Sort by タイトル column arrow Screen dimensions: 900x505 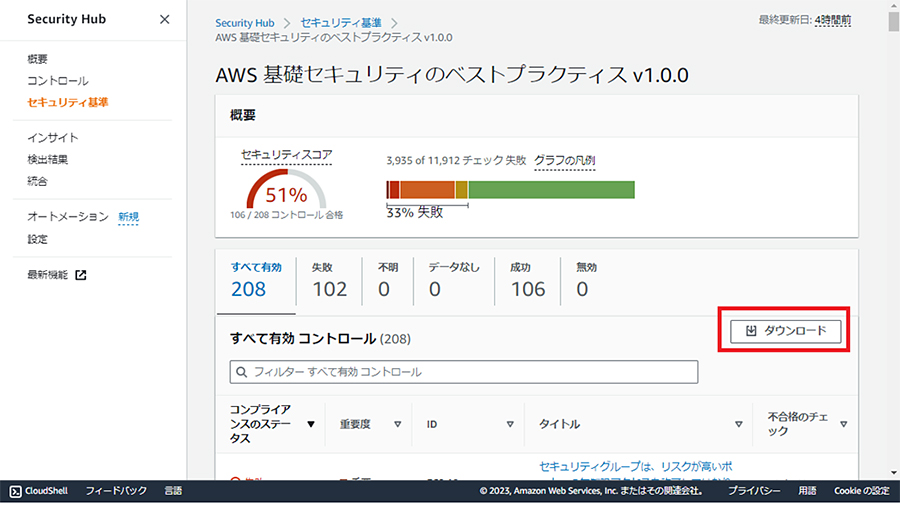[x=739, y=425]
